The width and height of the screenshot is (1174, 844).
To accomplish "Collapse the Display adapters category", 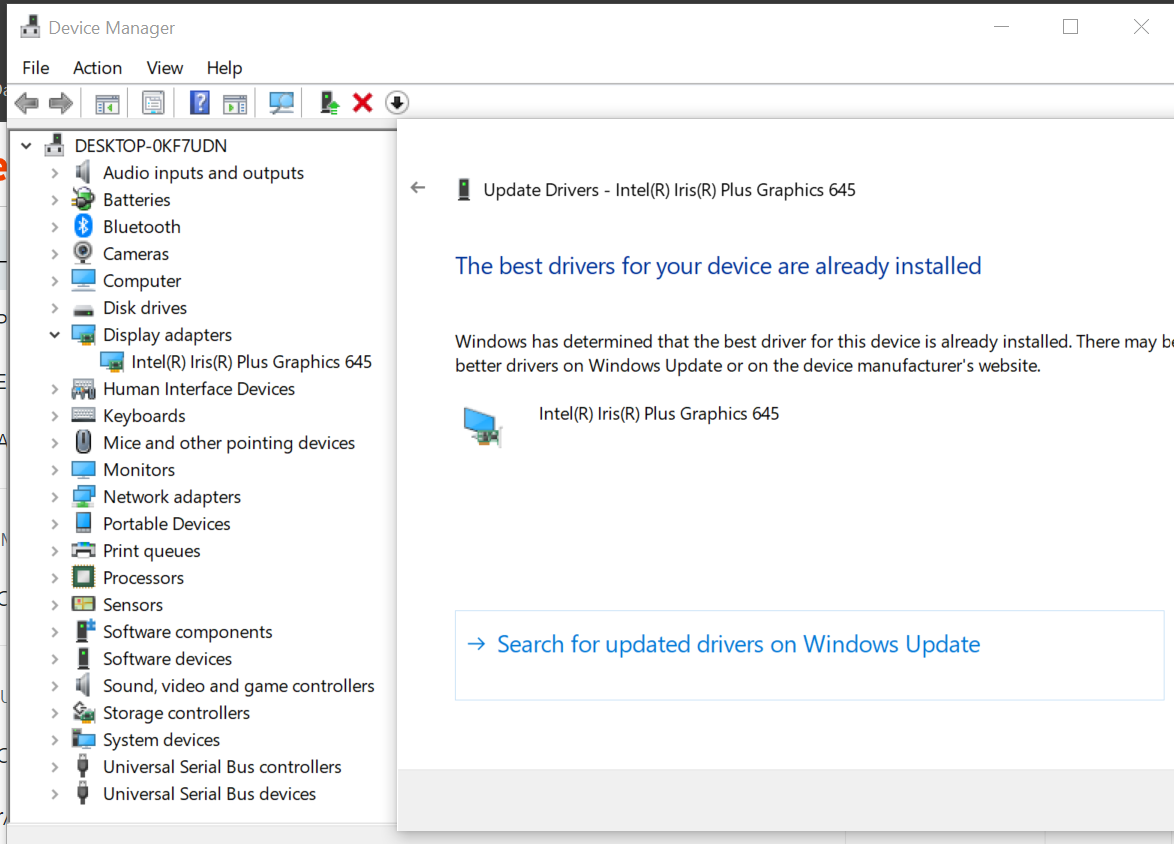I will pos(55,335).
